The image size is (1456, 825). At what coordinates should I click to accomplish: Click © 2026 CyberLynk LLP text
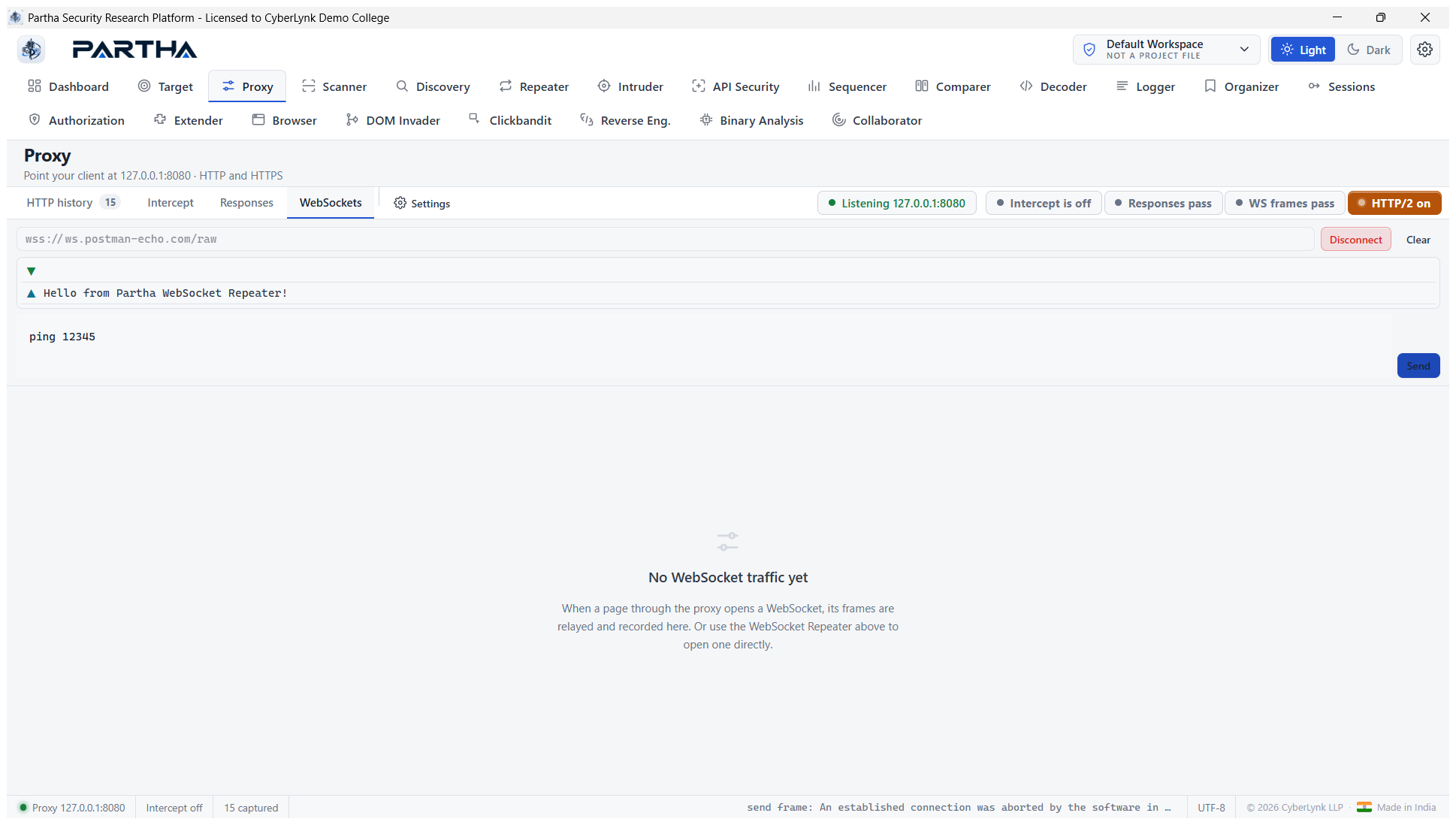click(x=1294, y=808)
